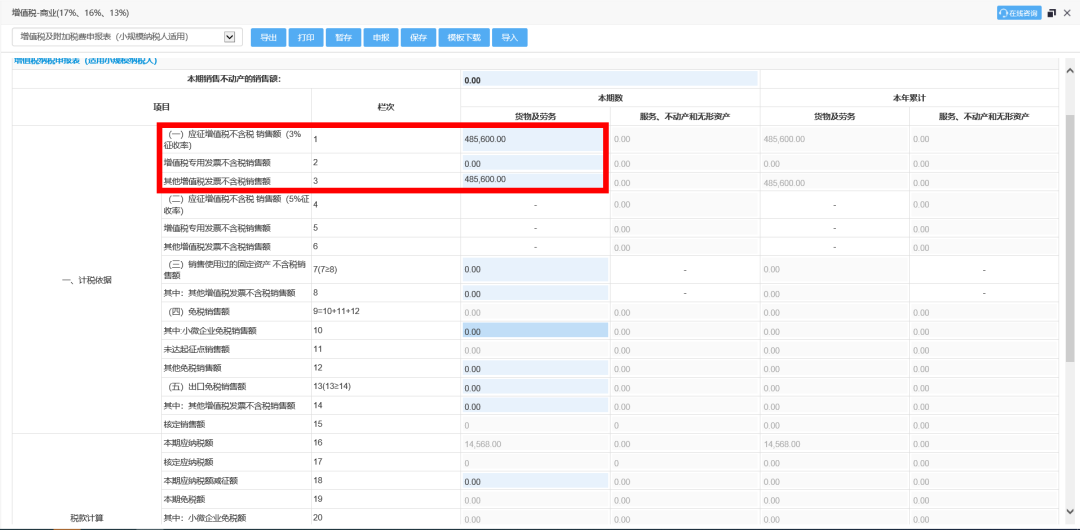Screen dimensions: 1080x530
Task: Click row 2 special invoice sales field
Action: click(x=534, y=163)
